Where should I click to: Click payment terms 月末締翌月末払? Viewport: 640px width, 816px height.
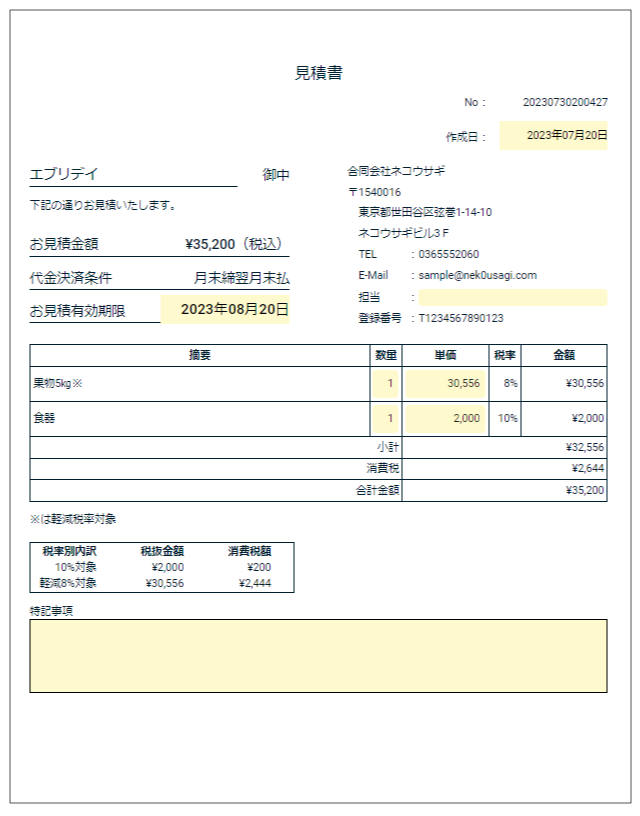click(241, 278)
